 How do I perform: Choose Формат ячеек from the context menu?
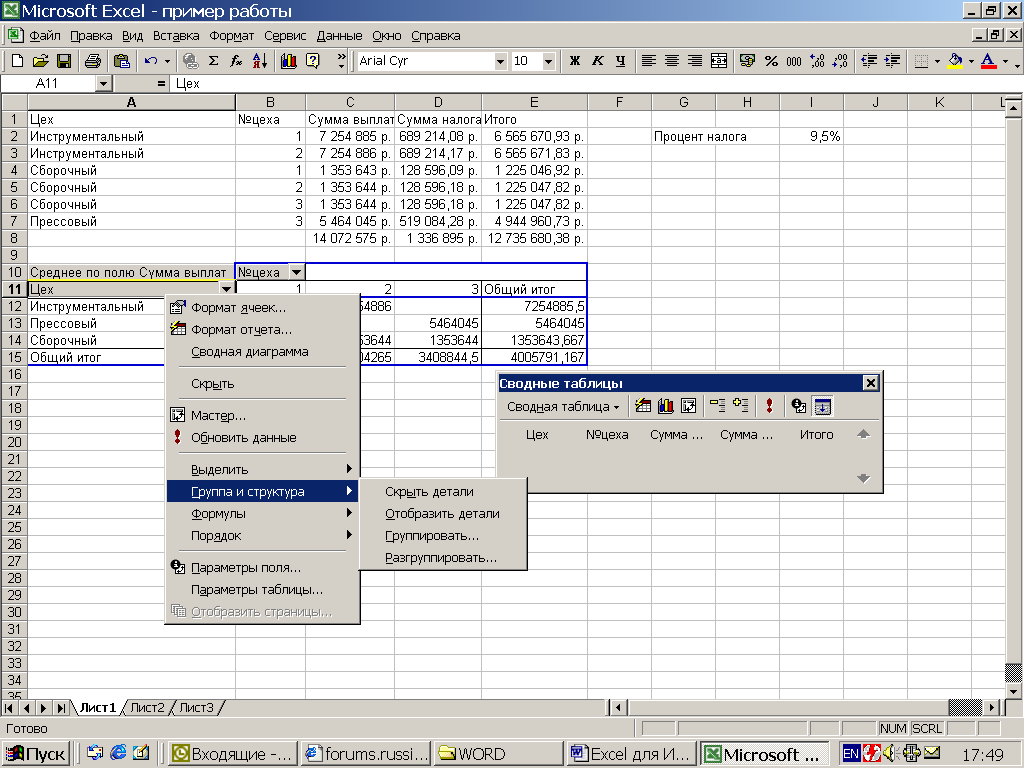(x=262, y=308)
